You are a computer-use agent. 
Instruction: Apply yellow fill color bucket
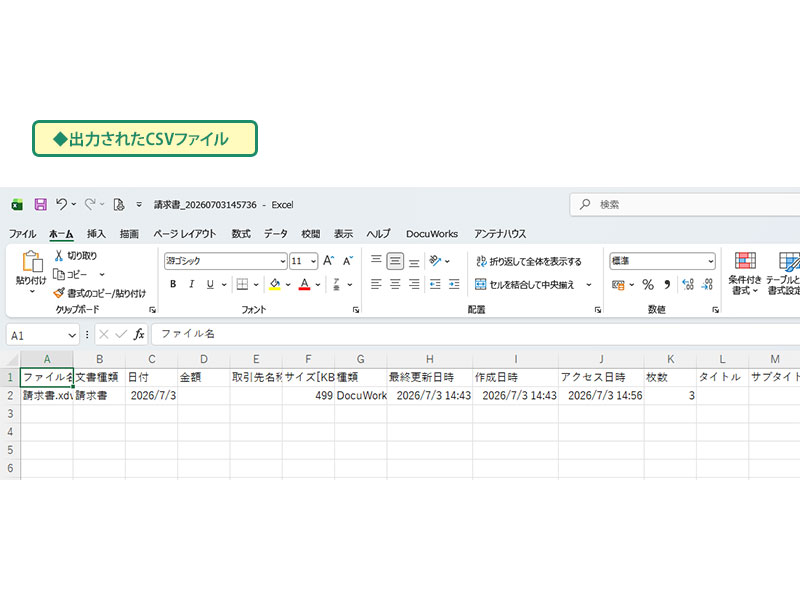(274, 284)
